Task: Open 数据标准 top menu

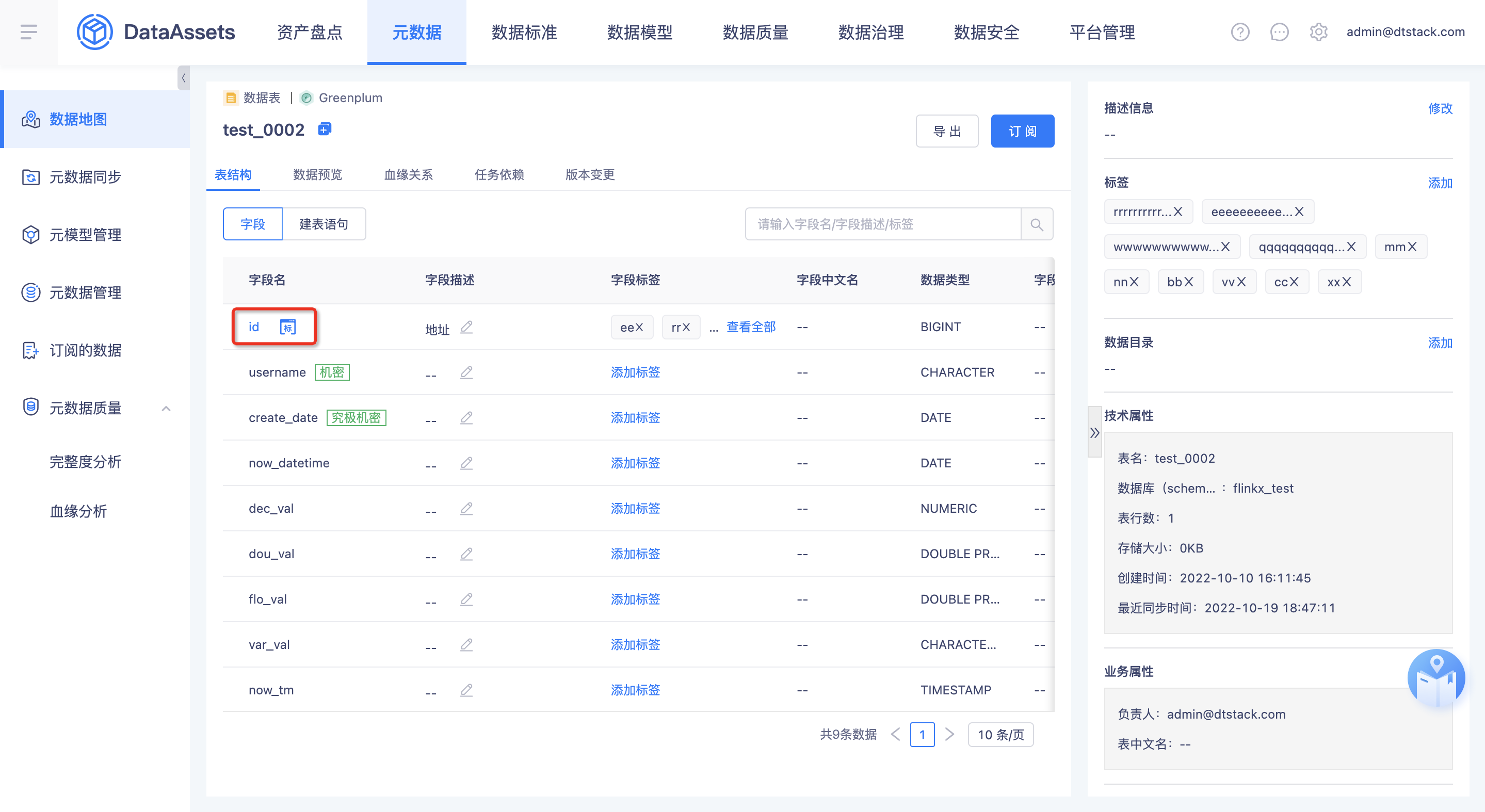Action: [x=524, y=33]
